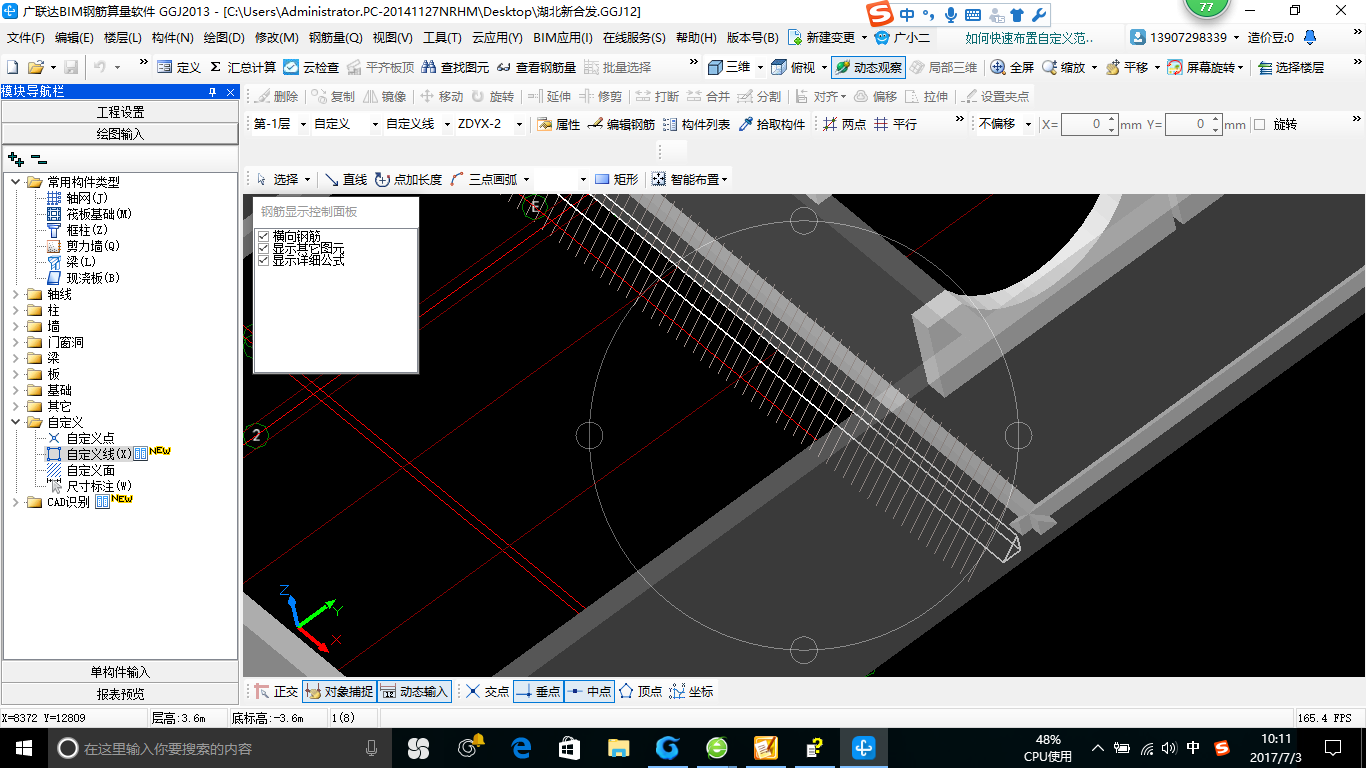This screenshot has height=768, width=1366.
Task: Open Edge browser from taskbar
Action: (x=521, y=748)
